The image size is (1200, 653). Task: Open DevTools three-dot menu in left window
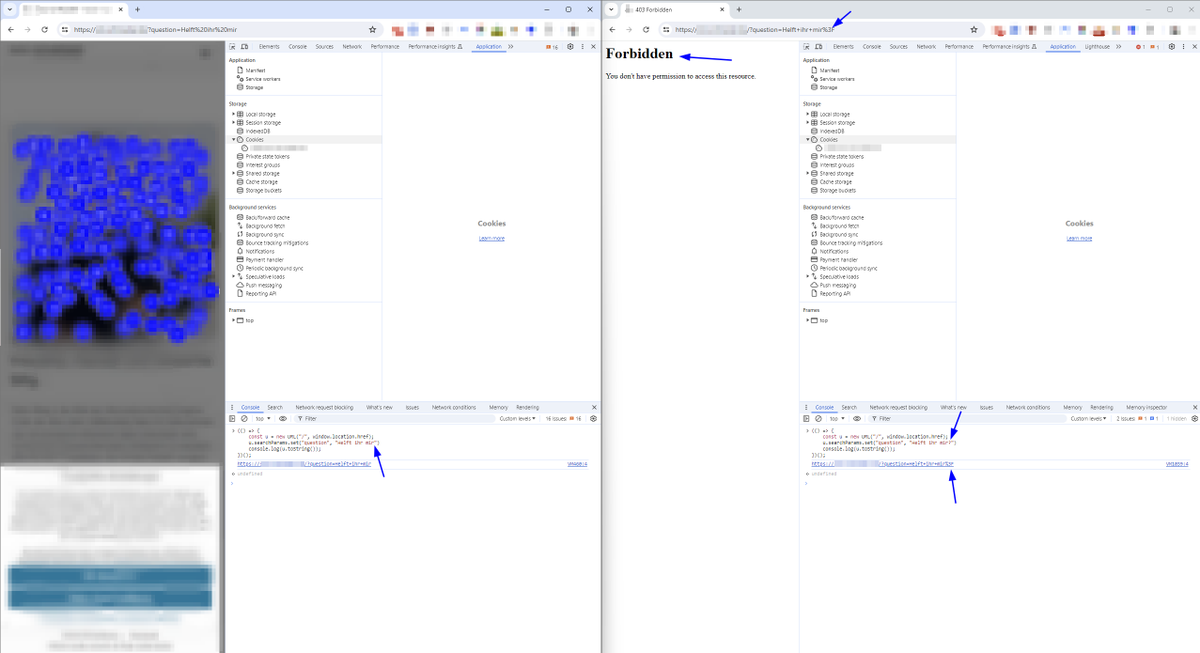point(582,47)
